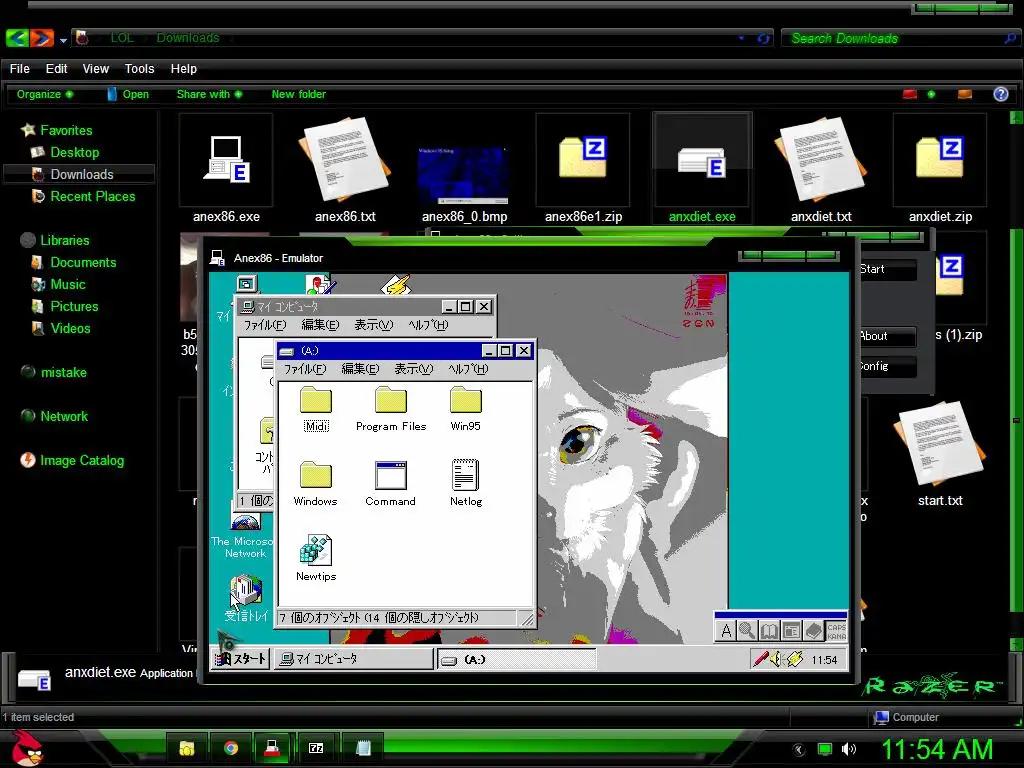
Task: Click the emulated tray lightning power icon
Action: click(x=793, y=659)
